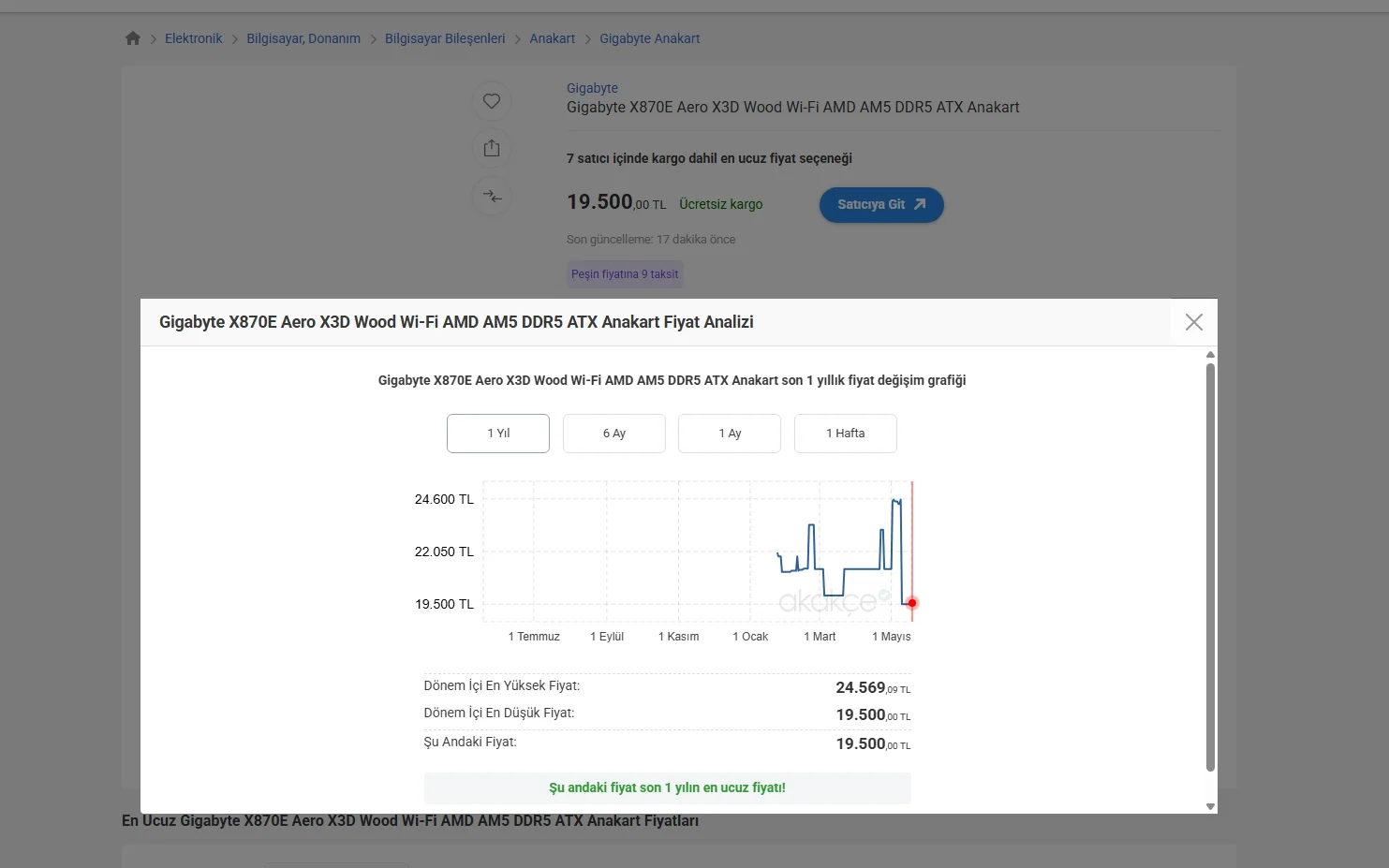
Task: Click the share icon beside product
Action: tap(492, 148)
